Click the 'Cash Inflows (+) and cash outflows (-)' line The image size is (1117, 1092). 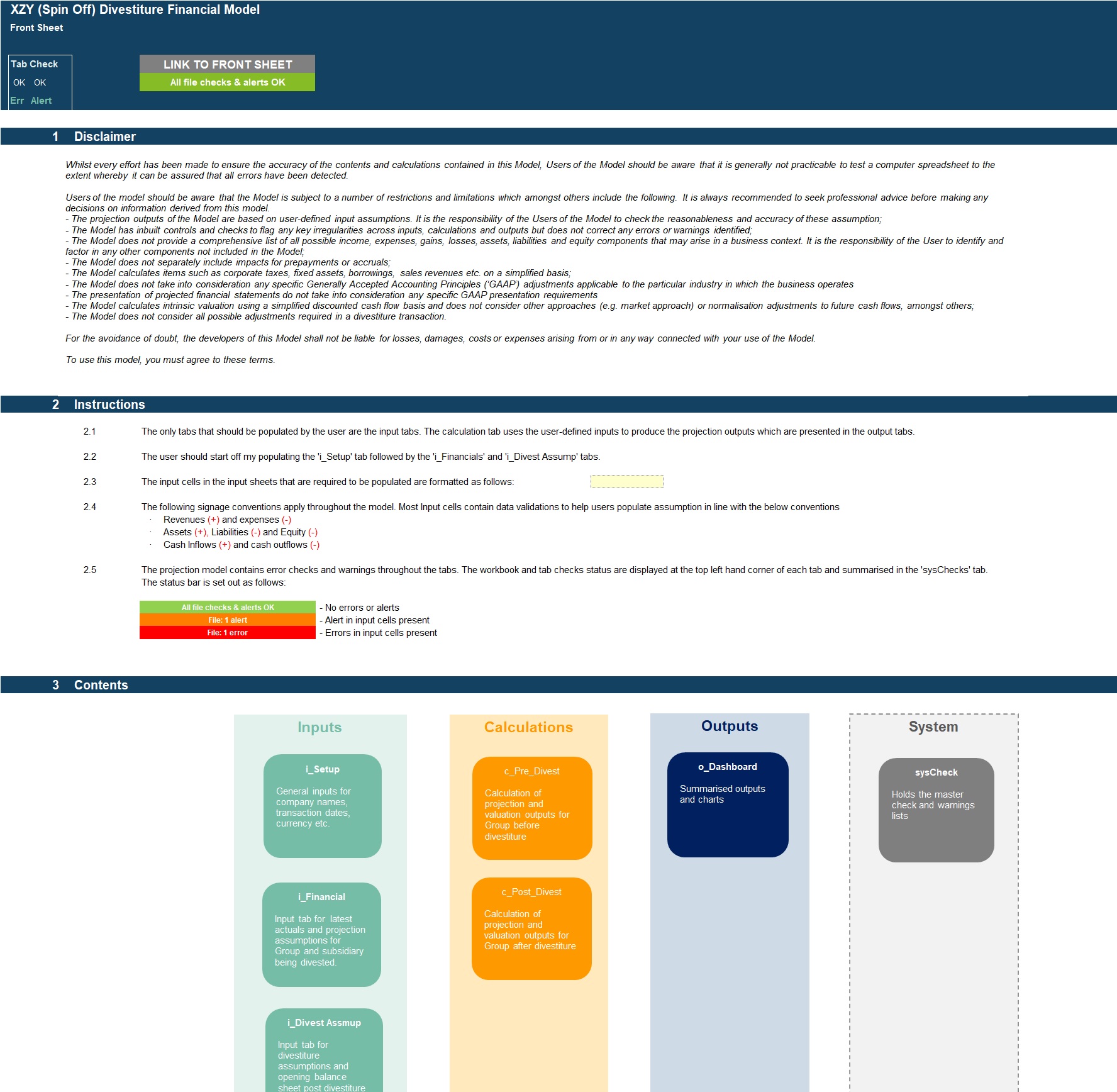[x=242, y=545]
